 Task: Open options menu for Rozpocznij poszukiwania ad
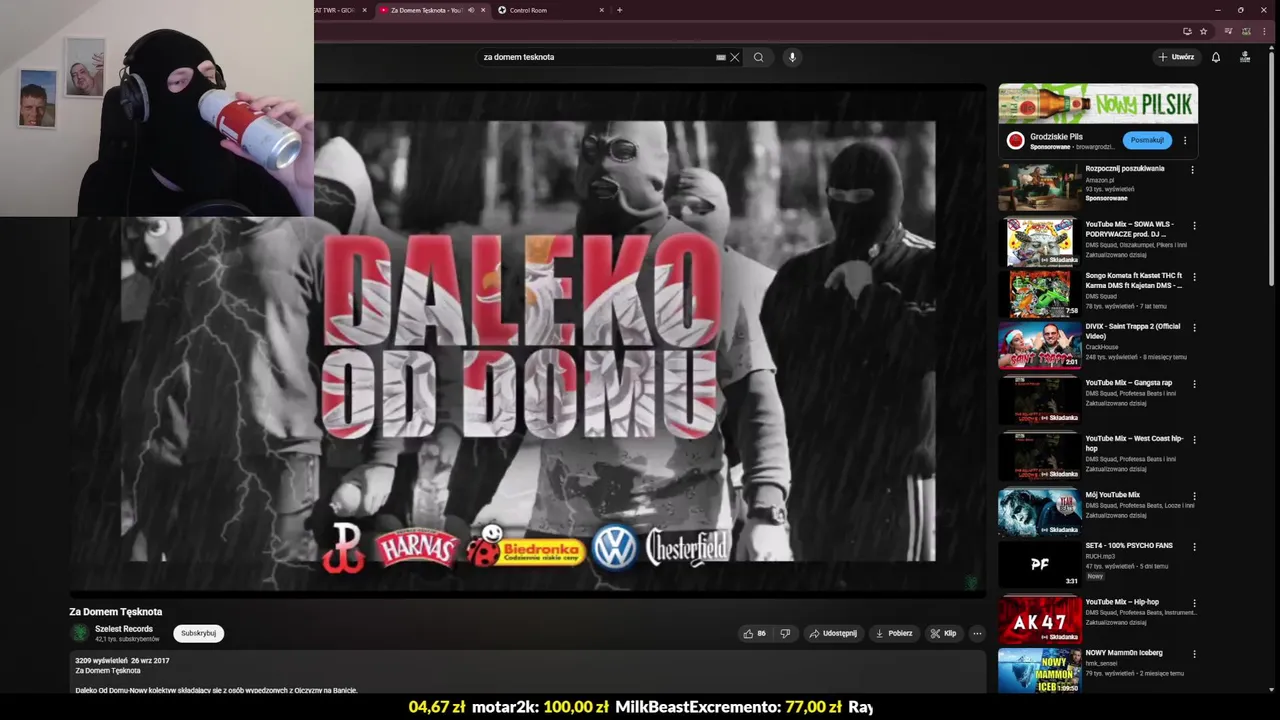click(1192, 170)
